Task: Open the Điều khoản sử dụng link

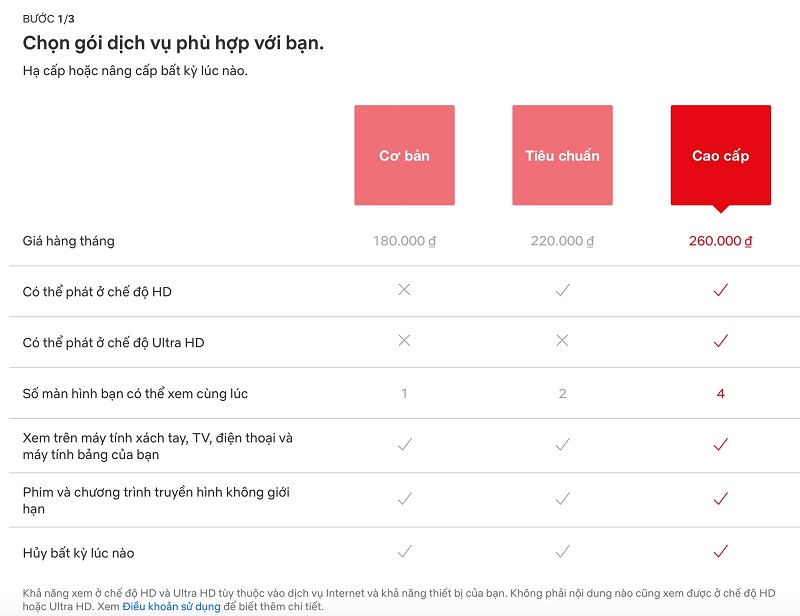Action: click(171, 606)
